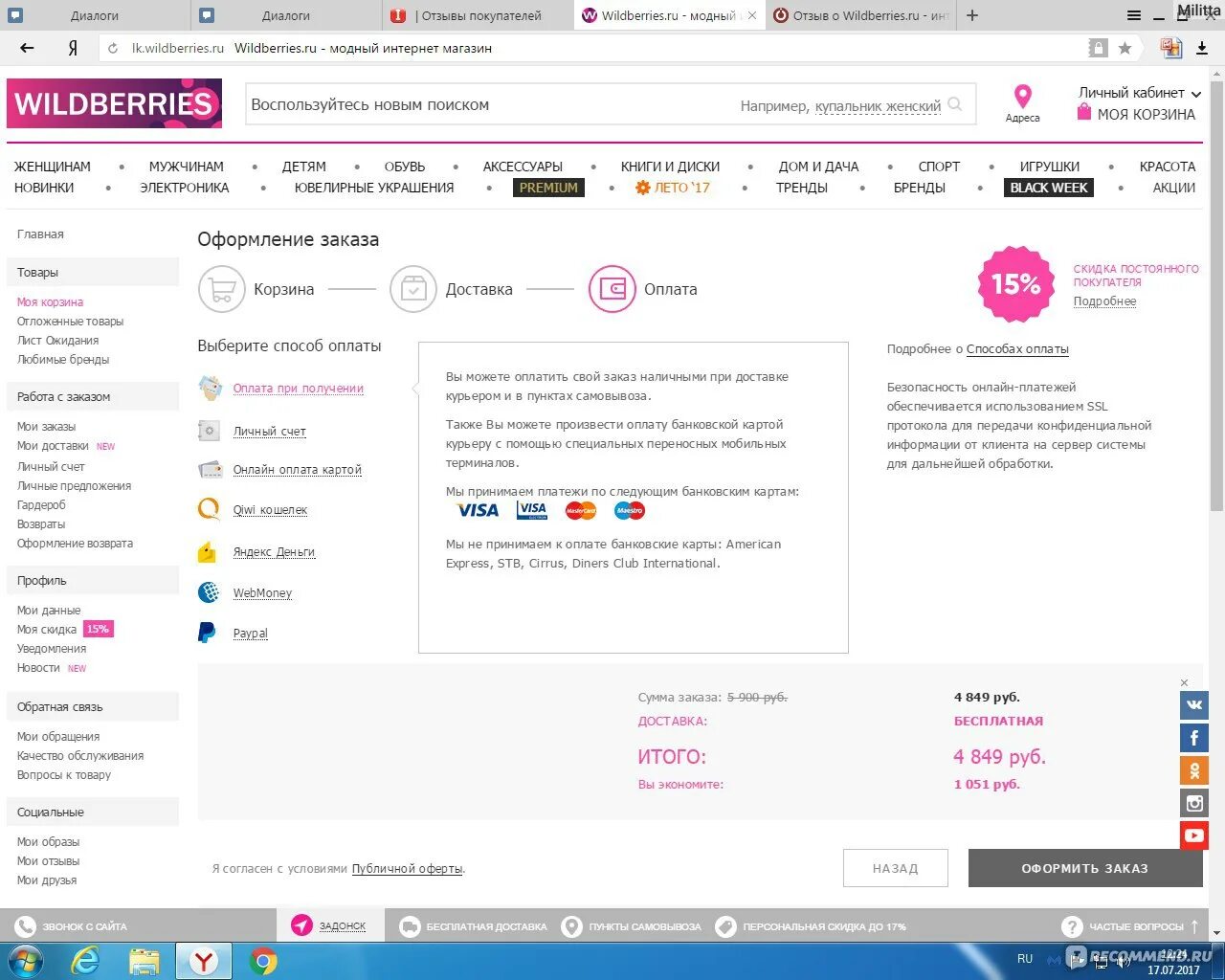Image resolution: width=1225 pixels, height=980 pixels.
Task: Switch to Отзыв о Wildberries.ru tab
Action: (861, 15)
